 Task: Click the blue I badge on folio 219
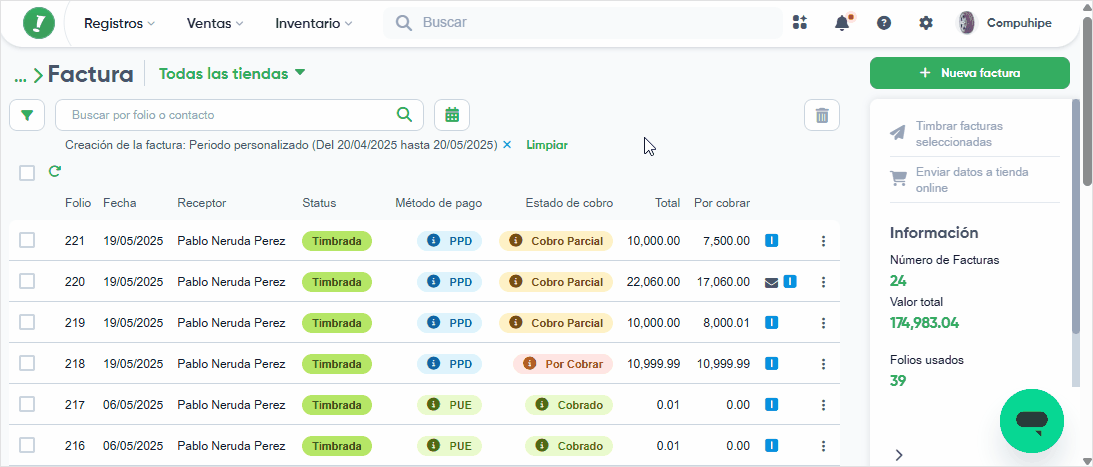pos(772,323)
